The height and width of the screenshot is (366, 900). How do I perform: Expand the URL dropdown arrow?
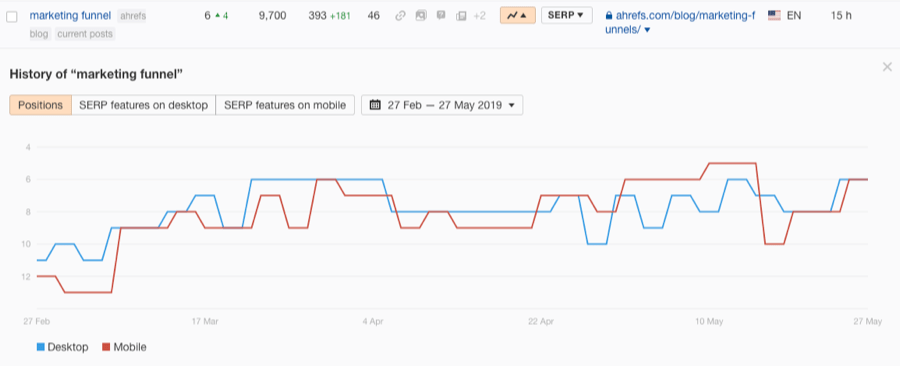tap(647, 30)
